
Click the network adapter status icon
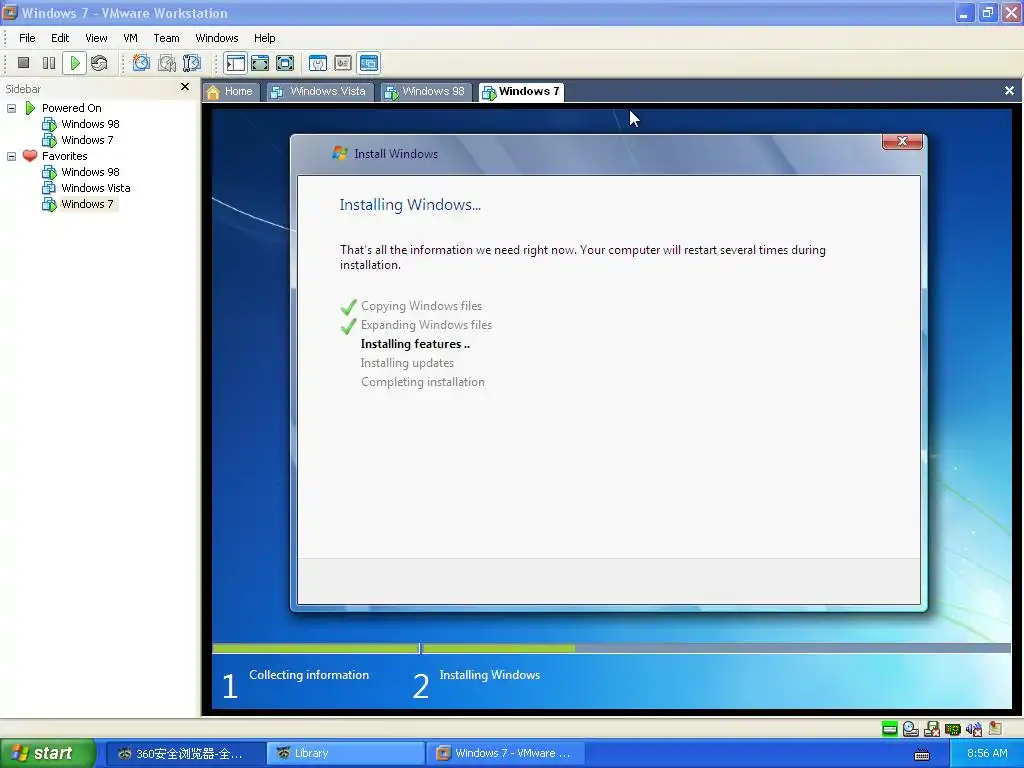coord(953,729)
